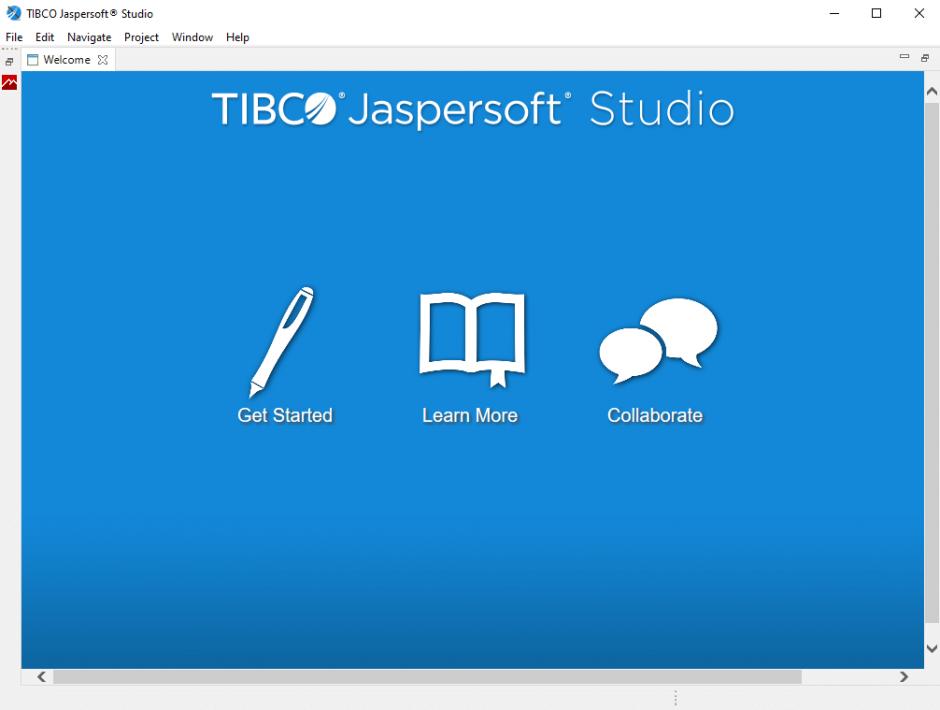This screenshot has height=710, width=940.
Task: Click the TIBCO Jaspersoft Studio logo banner
Action: (473, 109)
